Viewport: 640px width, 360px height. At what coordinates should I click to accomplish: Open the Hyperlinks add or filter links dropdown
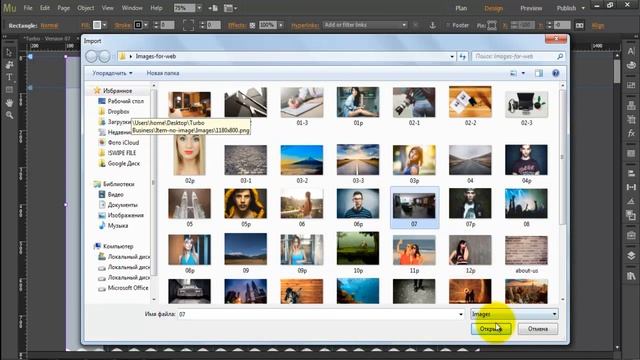tap(365, 25)
